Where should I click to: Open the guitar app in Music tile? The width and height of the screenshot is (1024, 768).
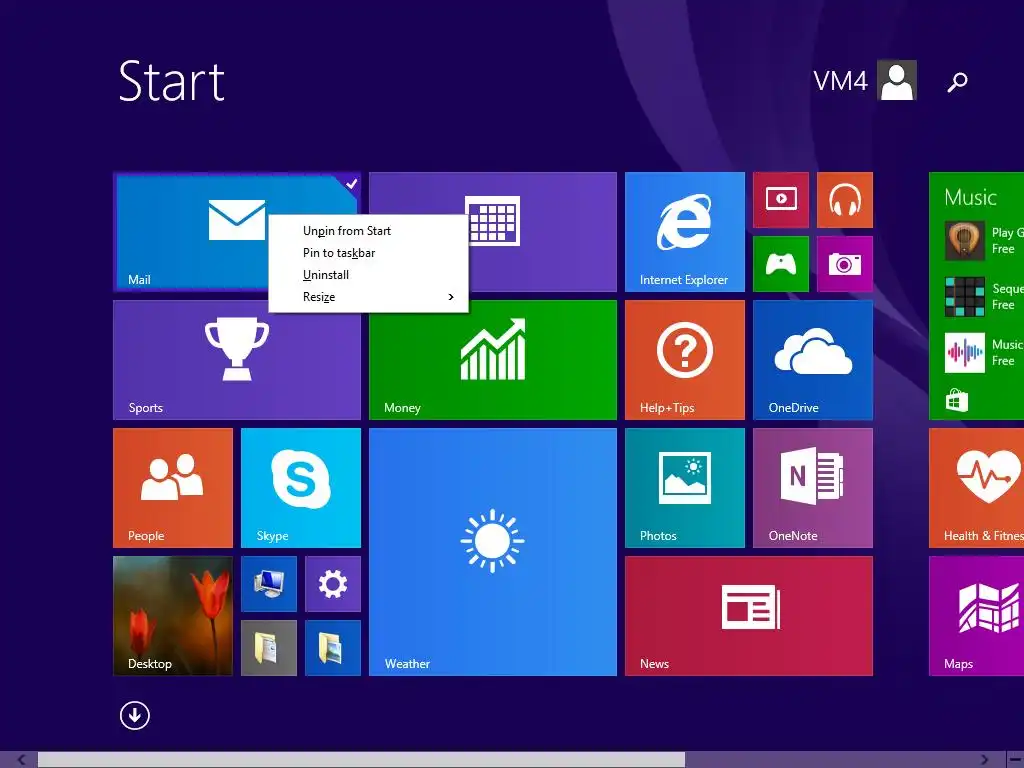(x=965, y=240)
